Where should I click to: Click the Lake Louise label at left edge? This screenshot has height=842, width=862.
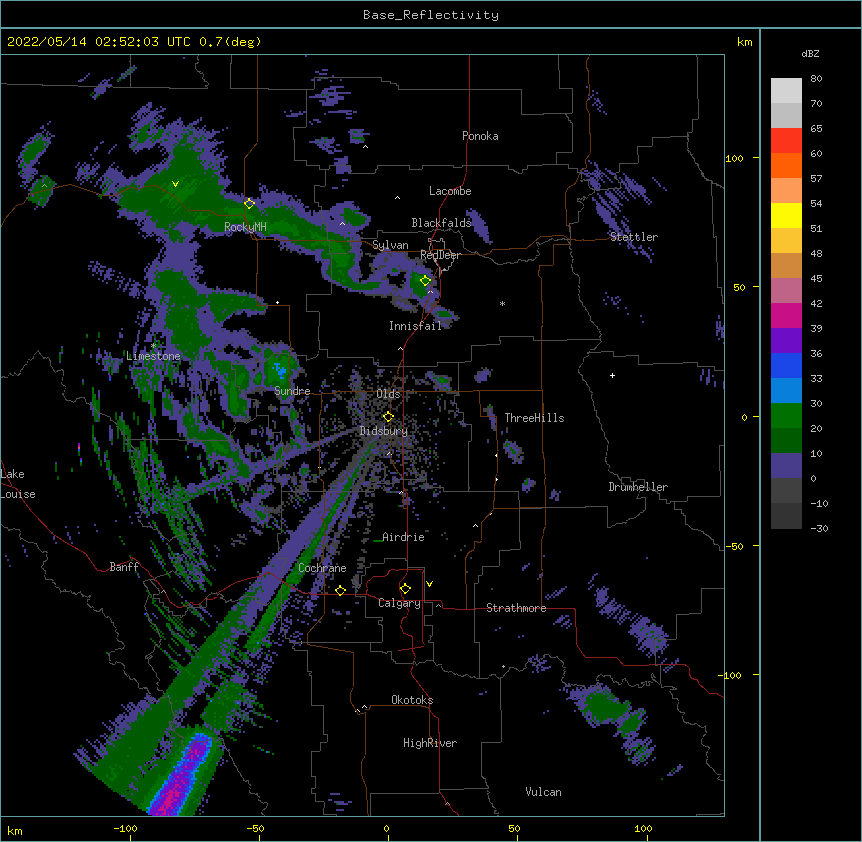[x=18, y=484]
